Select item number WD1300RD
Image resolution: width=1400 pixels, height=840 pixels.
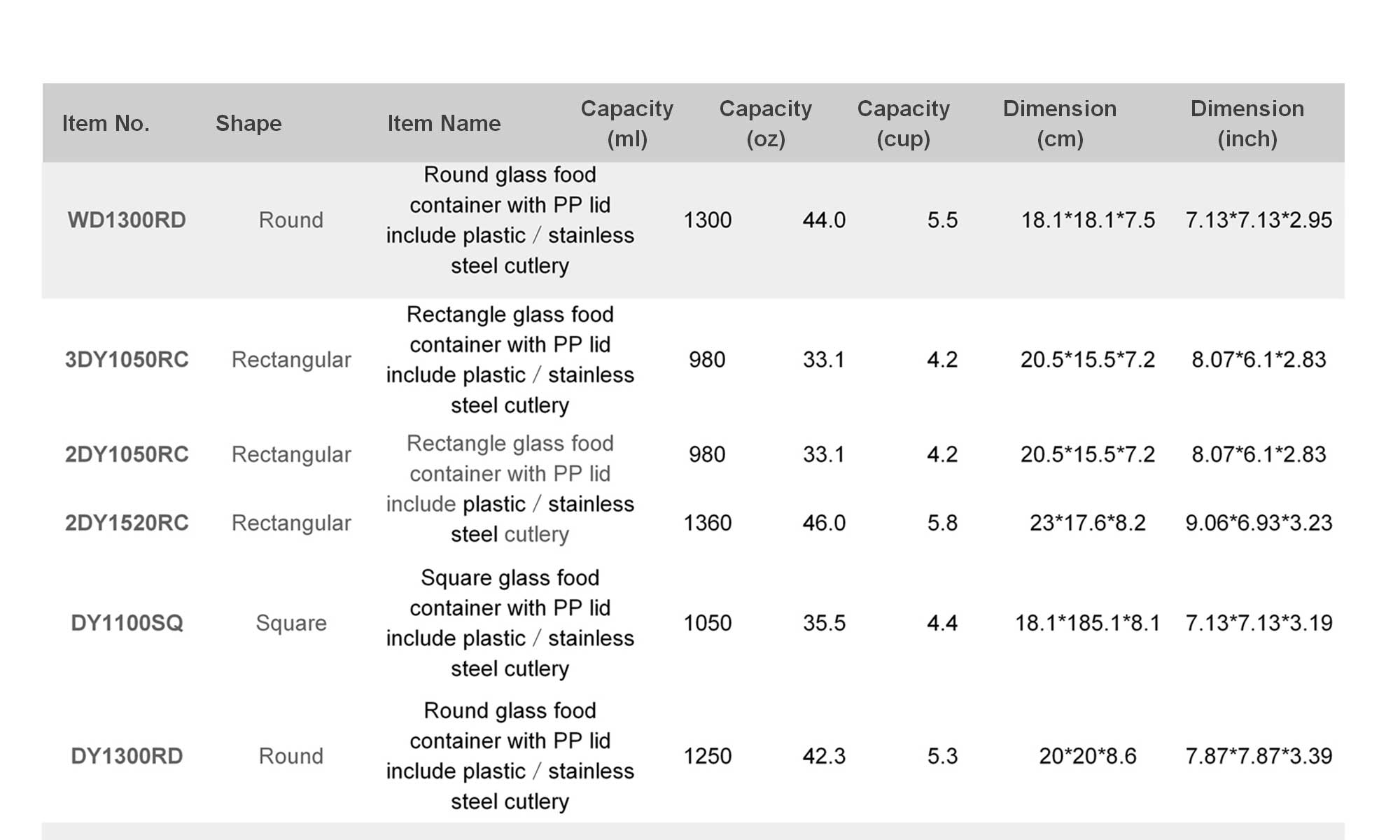[127, 220]
